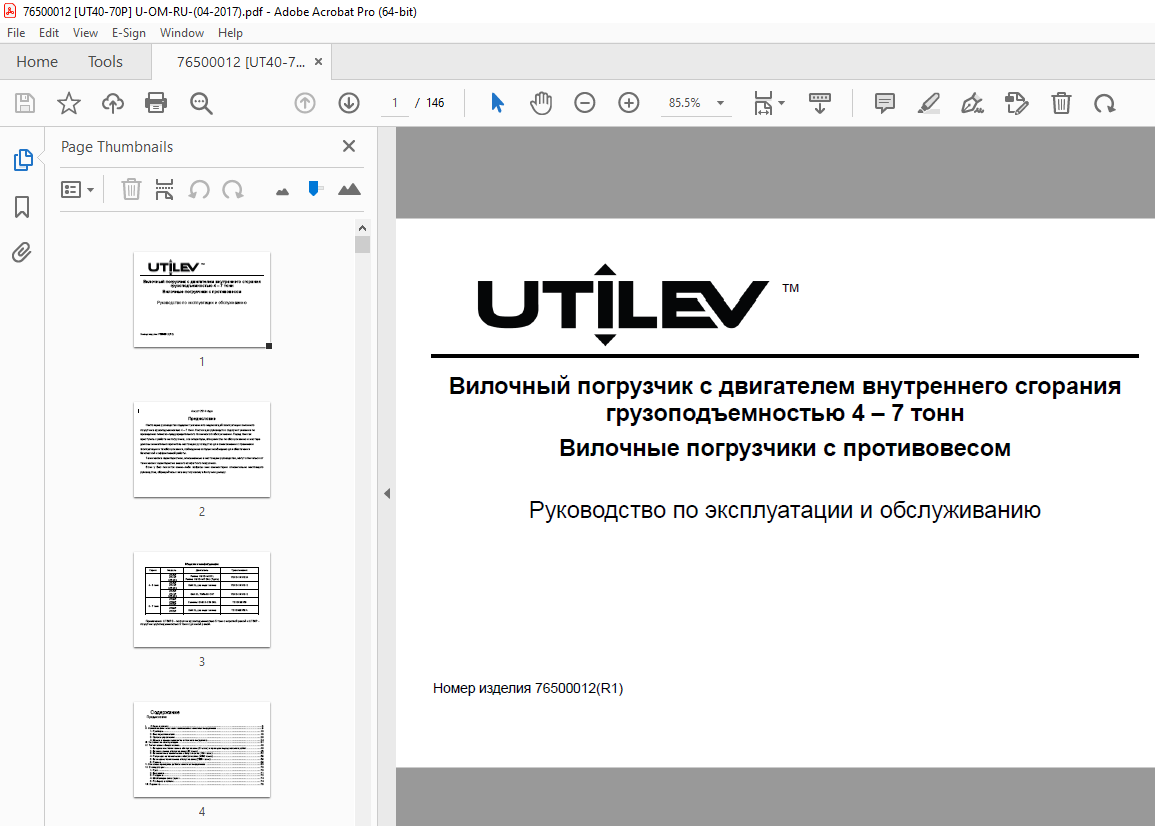
Task: Click the Save file icon
Action: [x=25, y=103]
